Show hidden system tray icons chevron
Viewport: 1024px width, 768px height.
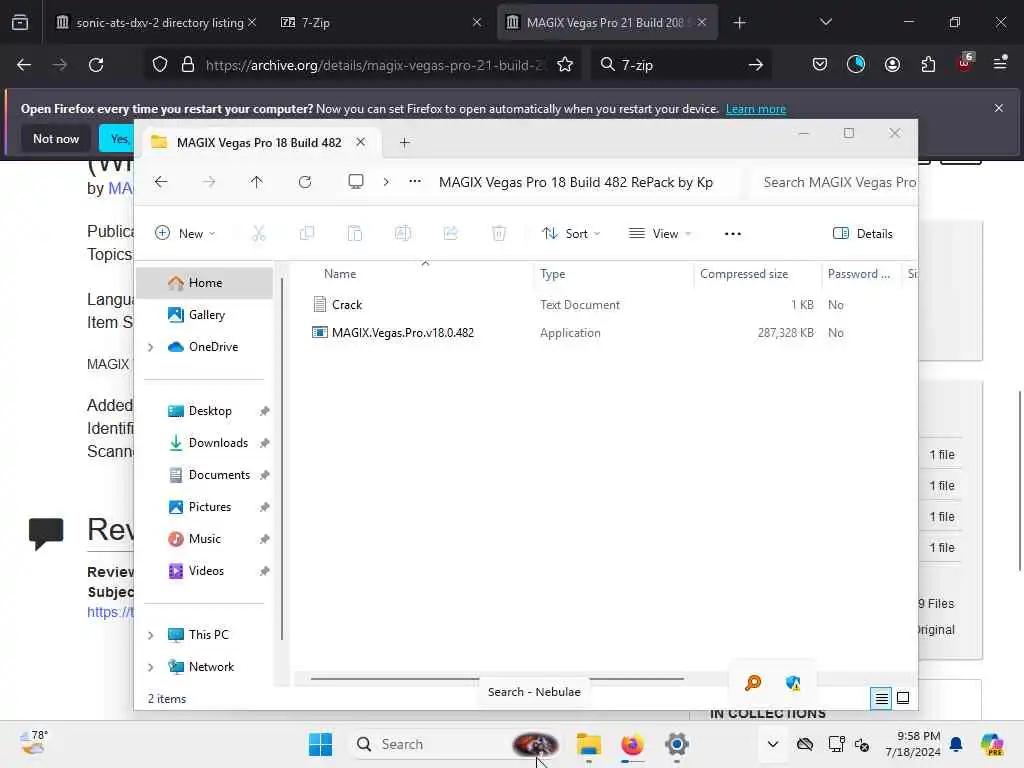point(773,744)
